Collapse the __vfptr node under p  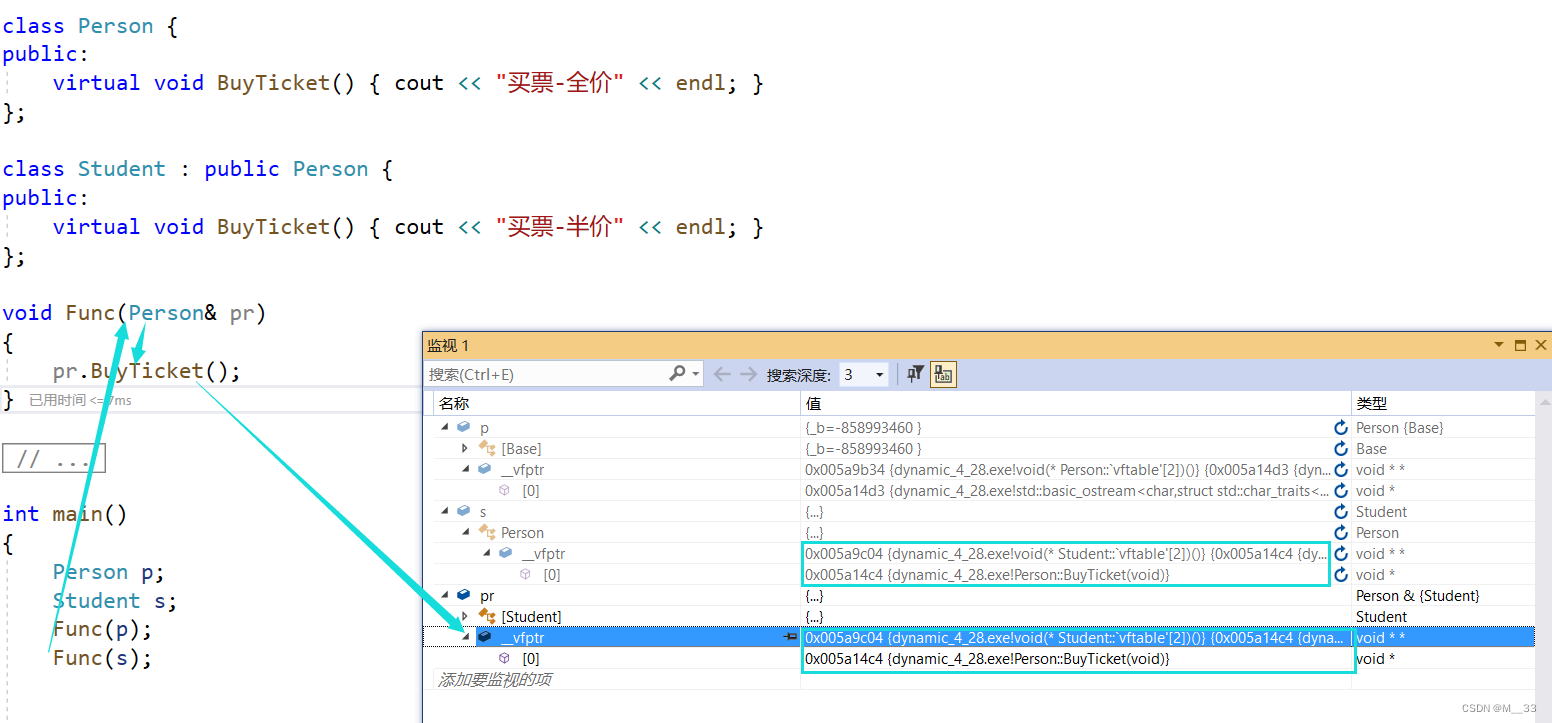pyautogui.click(x=465, y=469)
